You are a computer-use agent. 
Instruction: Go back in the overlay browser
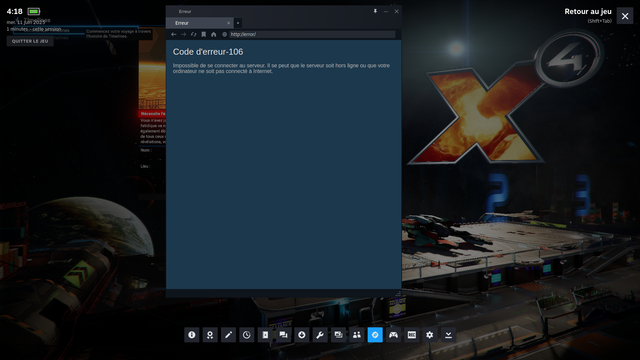tap(173, 34)
